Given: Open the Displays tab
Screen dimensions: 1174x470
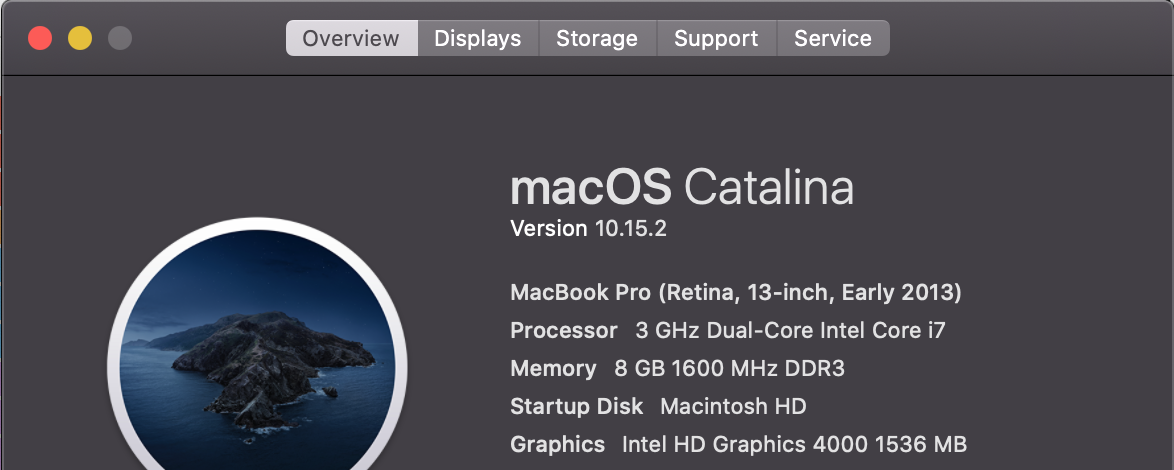Looking at the screenshot, I should tap(478, 38).
